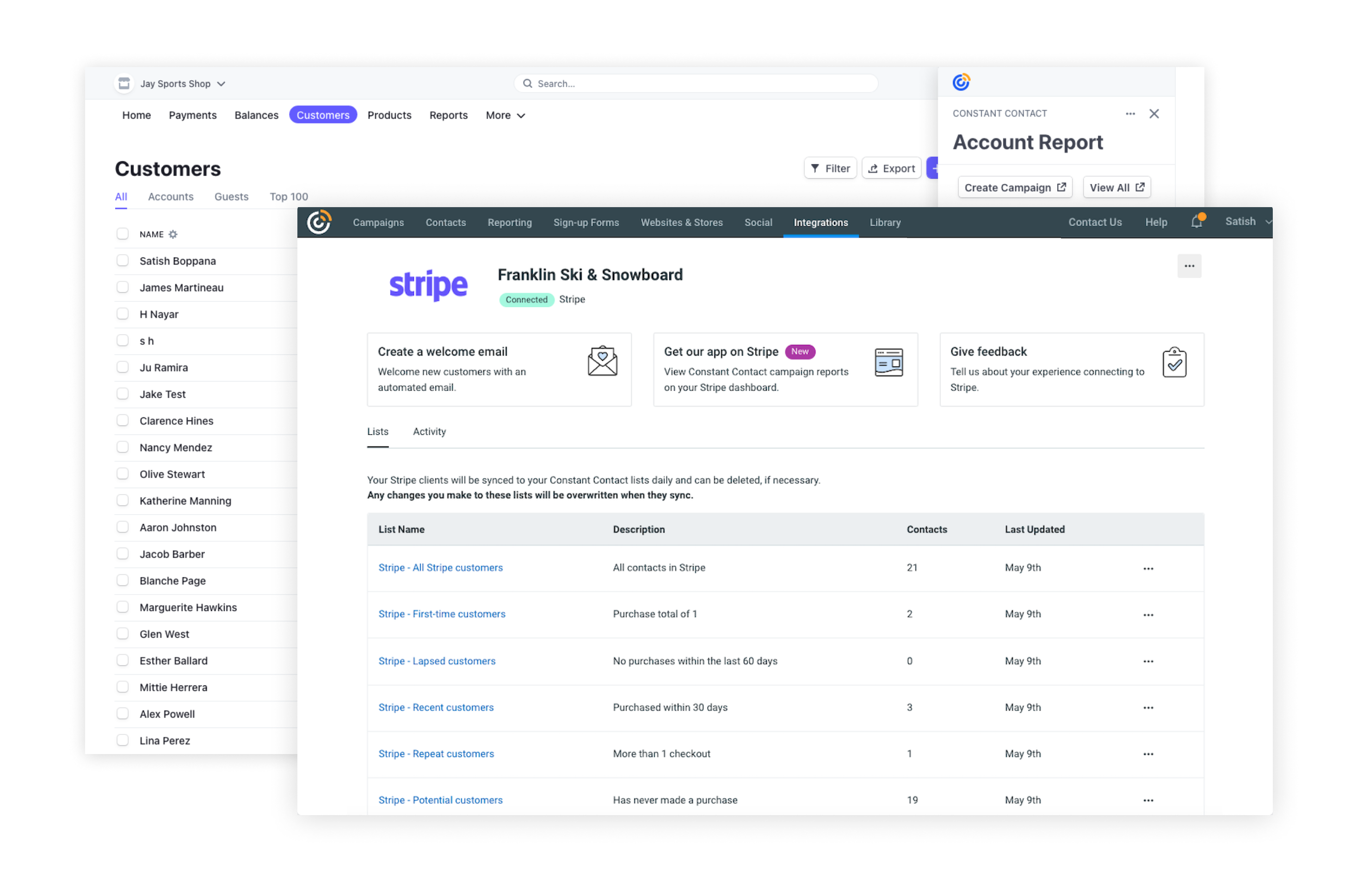The width and height of the screenshot is (1369, 896).
Task: Open the Satish account dropdown
Action: [1246, 221]
